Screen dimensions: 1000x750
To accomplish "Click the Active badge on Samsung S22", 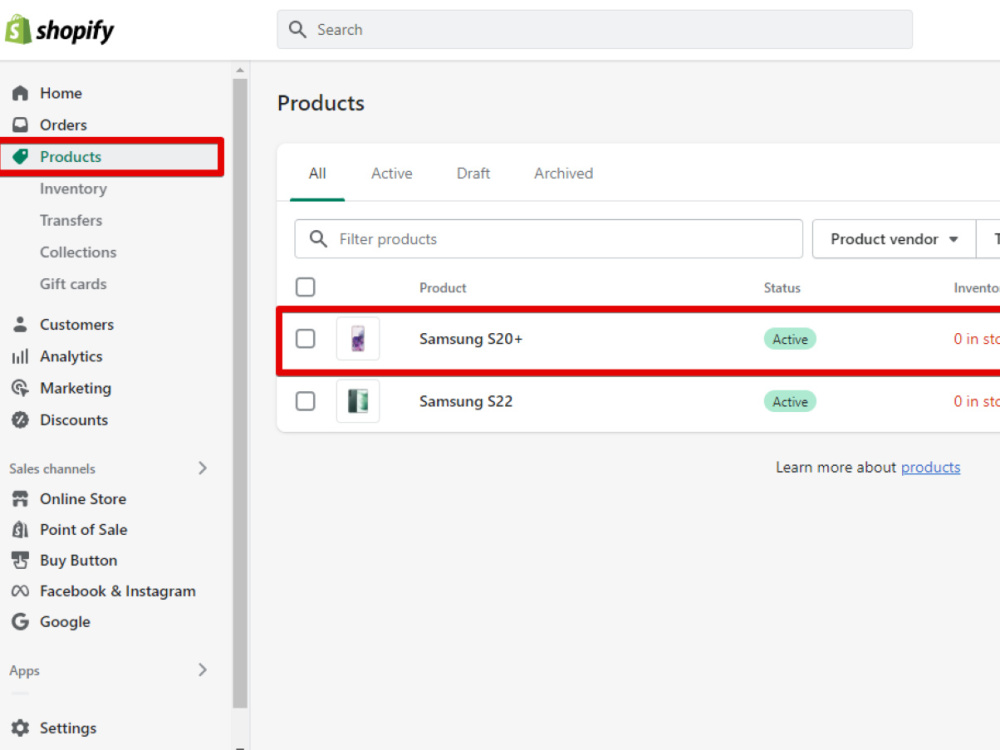I will pos(790,402).
